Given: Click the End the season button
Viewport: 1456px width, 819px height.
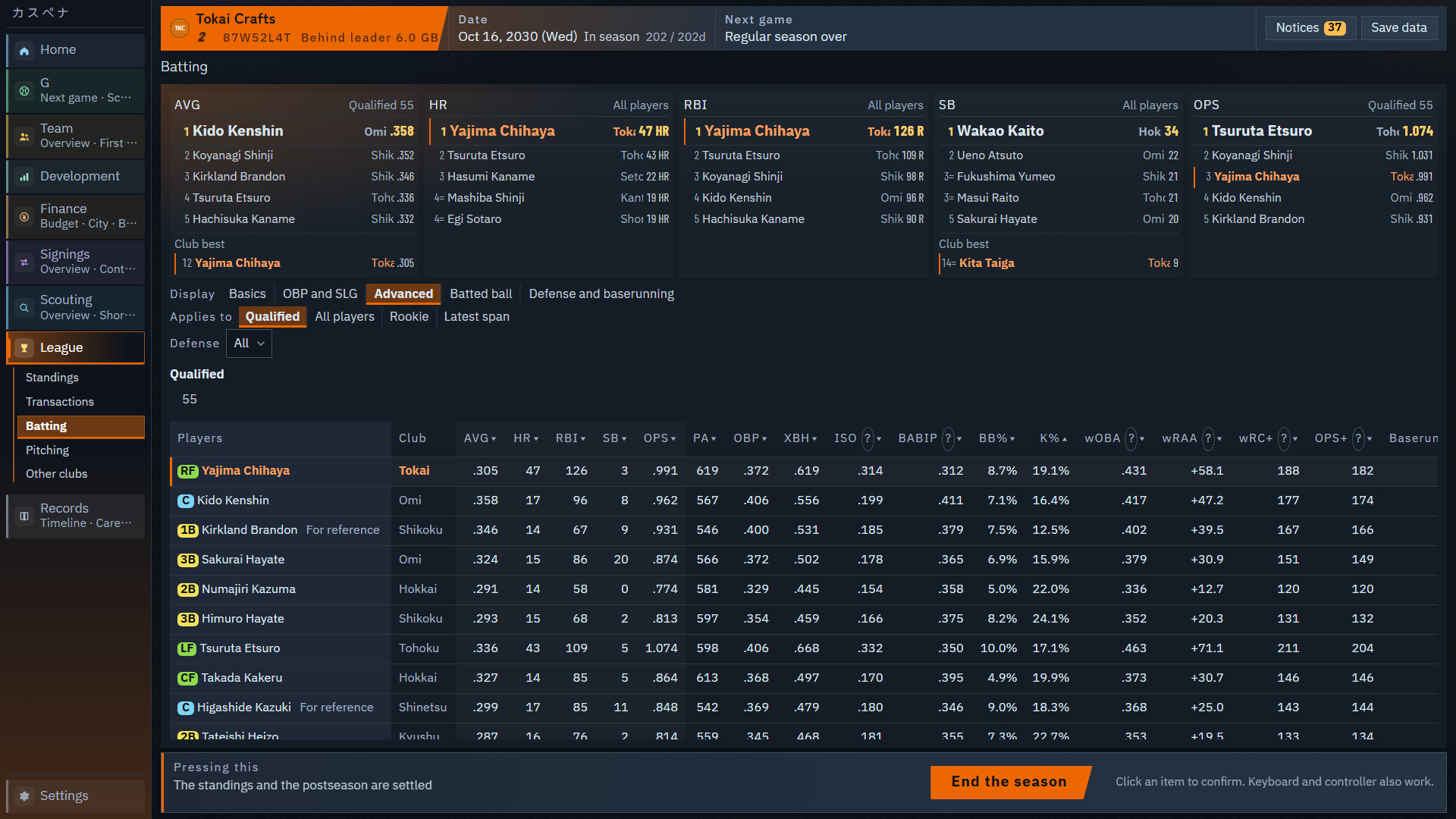Looking at the screenshot, I should click(1009, 782).
